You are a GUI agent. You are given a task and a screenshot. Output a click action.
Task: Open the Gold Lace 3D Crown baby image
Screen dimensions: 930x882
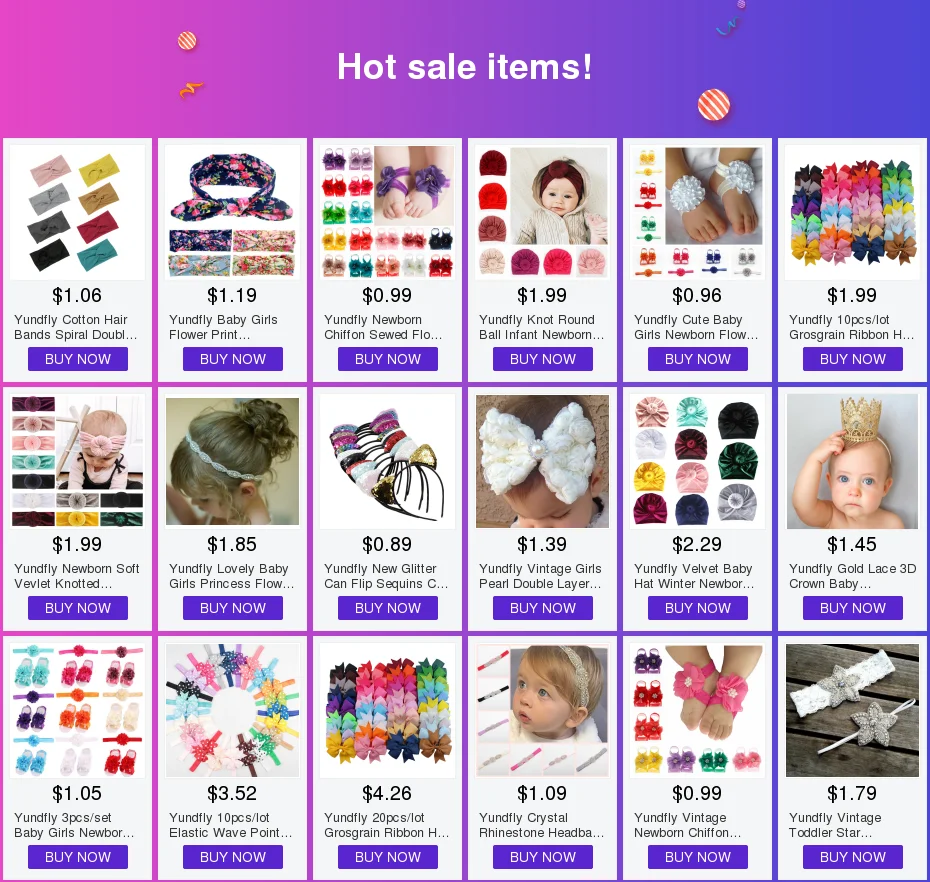point(852,461)
